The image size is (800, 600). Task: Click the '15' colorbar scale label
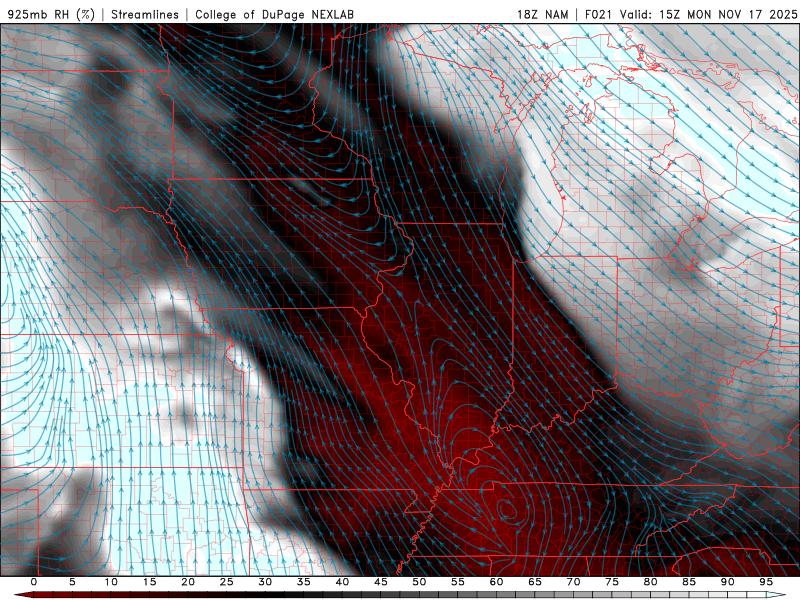tap(149, 582)
